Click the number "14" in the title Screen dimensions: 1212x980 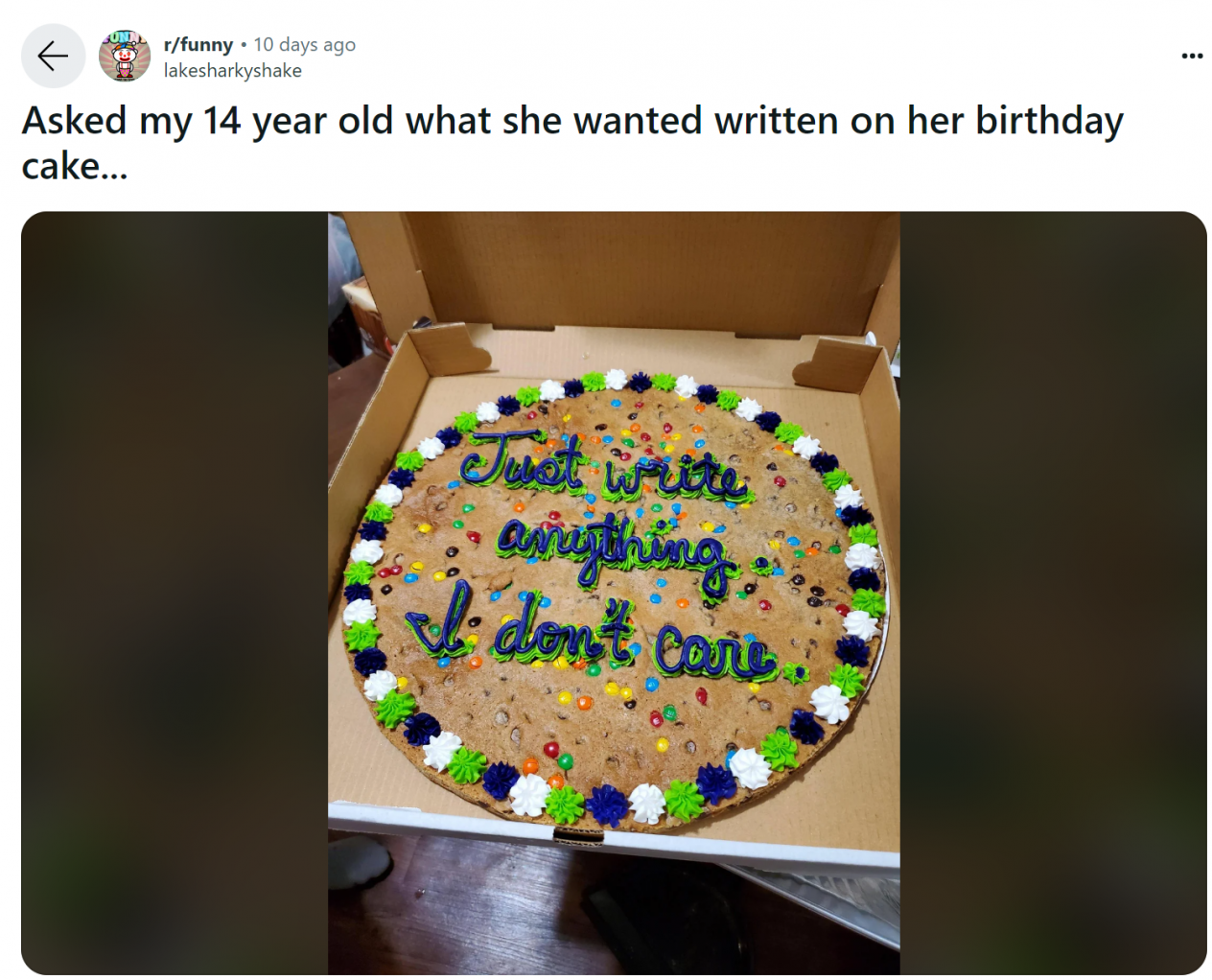221,122
